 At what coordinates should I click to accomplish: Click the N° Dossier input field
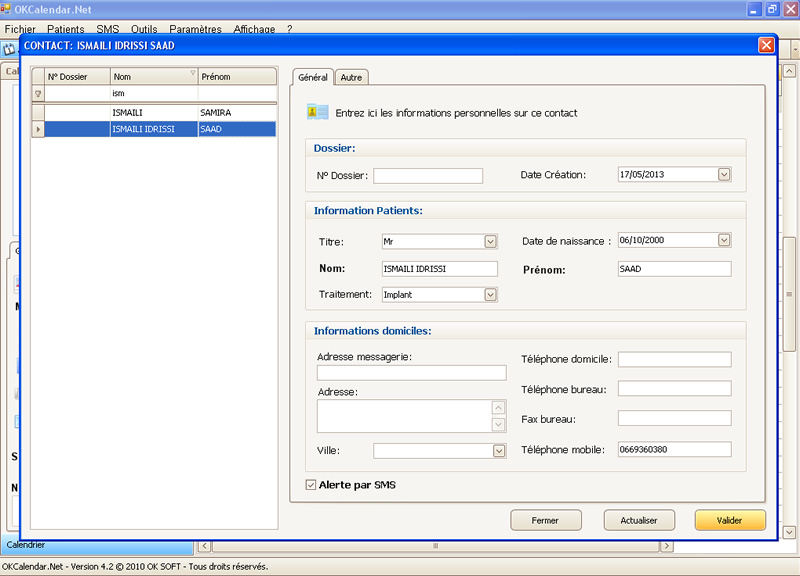click(428, 176)
